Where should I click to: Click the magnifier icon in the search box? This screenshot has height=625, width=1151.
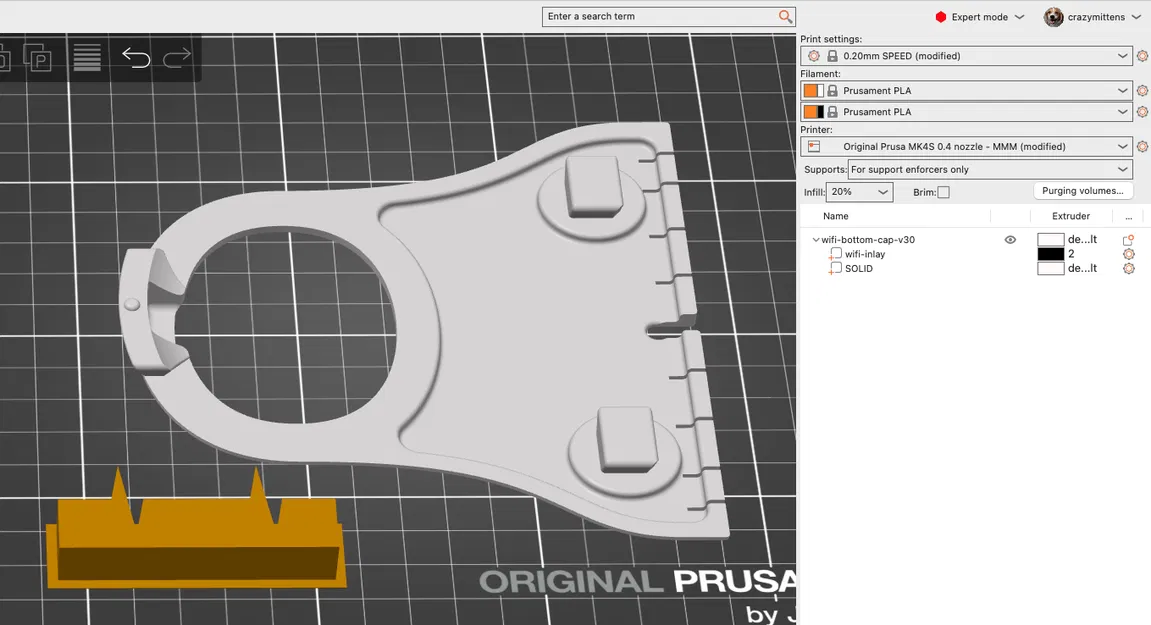click(x=785, y=16)
